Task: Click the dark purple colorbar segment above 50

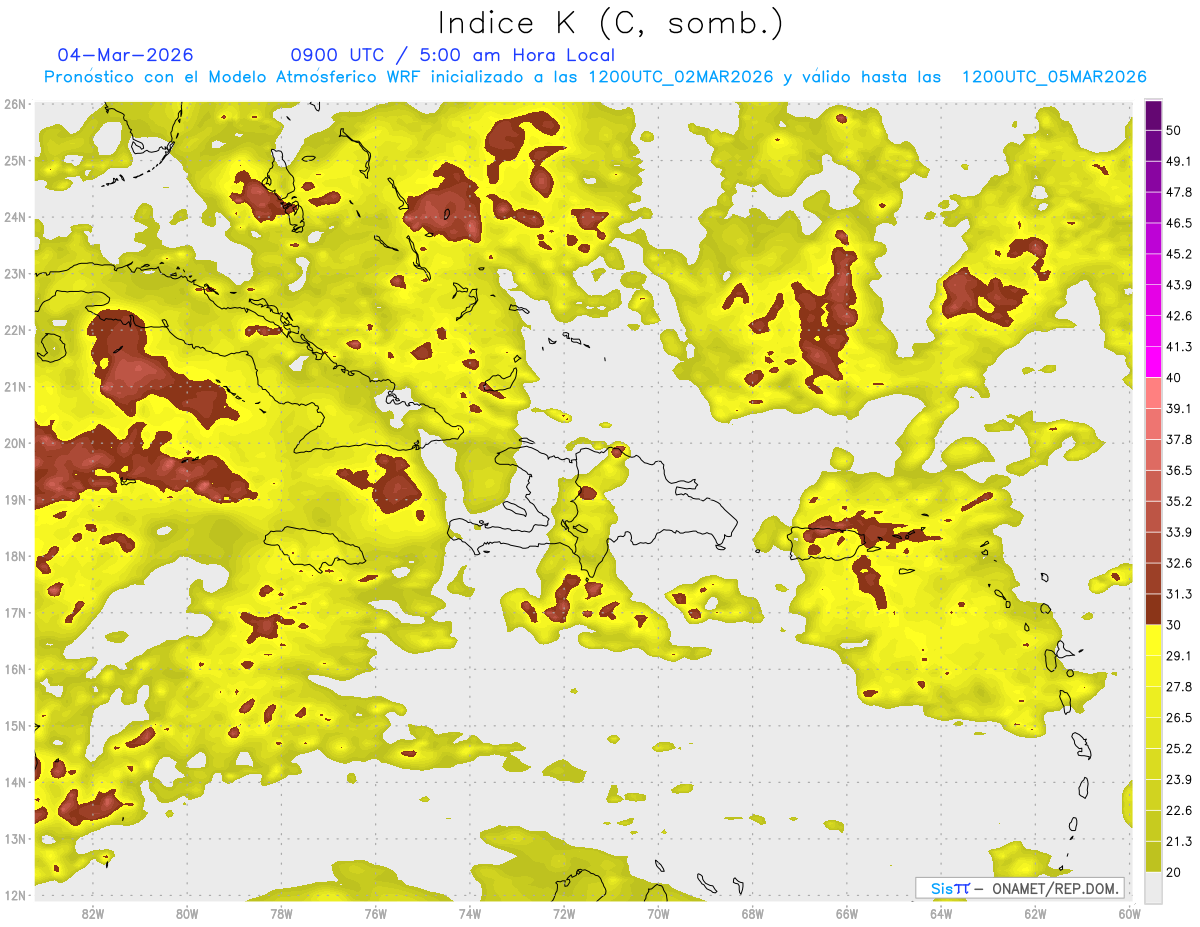Action: tap(1153, 113)
